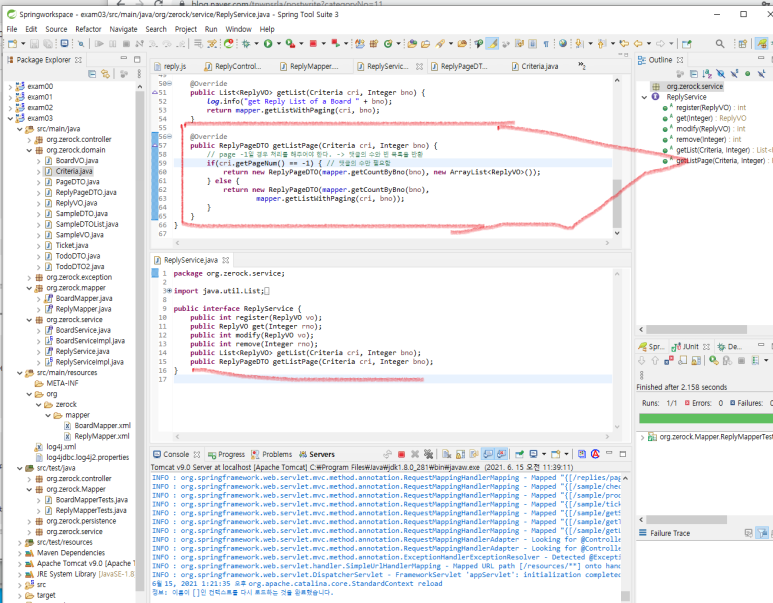Image resolution: width=773 pixels, height=603 pixels.
Task: Click Pin Console icon
Action: pos(519,454)
